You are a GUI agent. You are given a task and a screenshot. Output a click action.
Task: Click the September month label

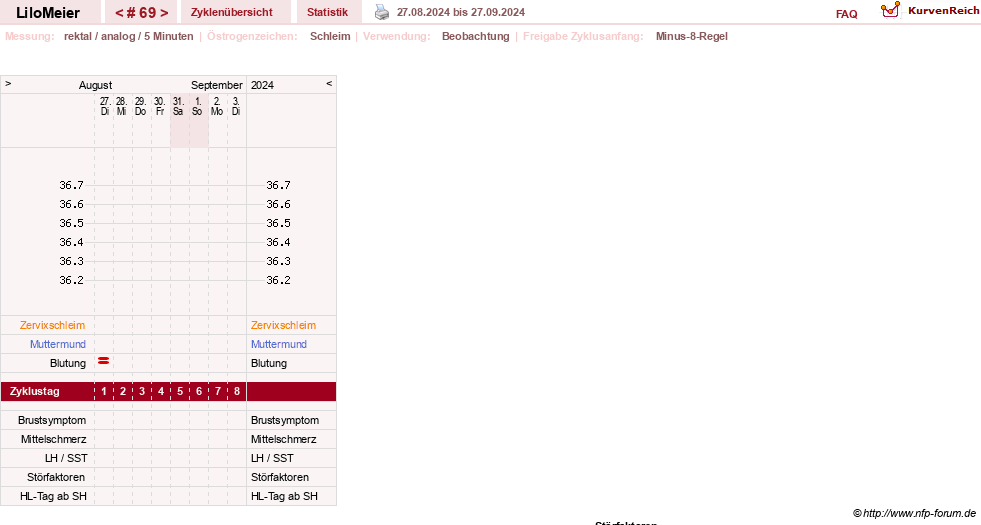[216, 85]
